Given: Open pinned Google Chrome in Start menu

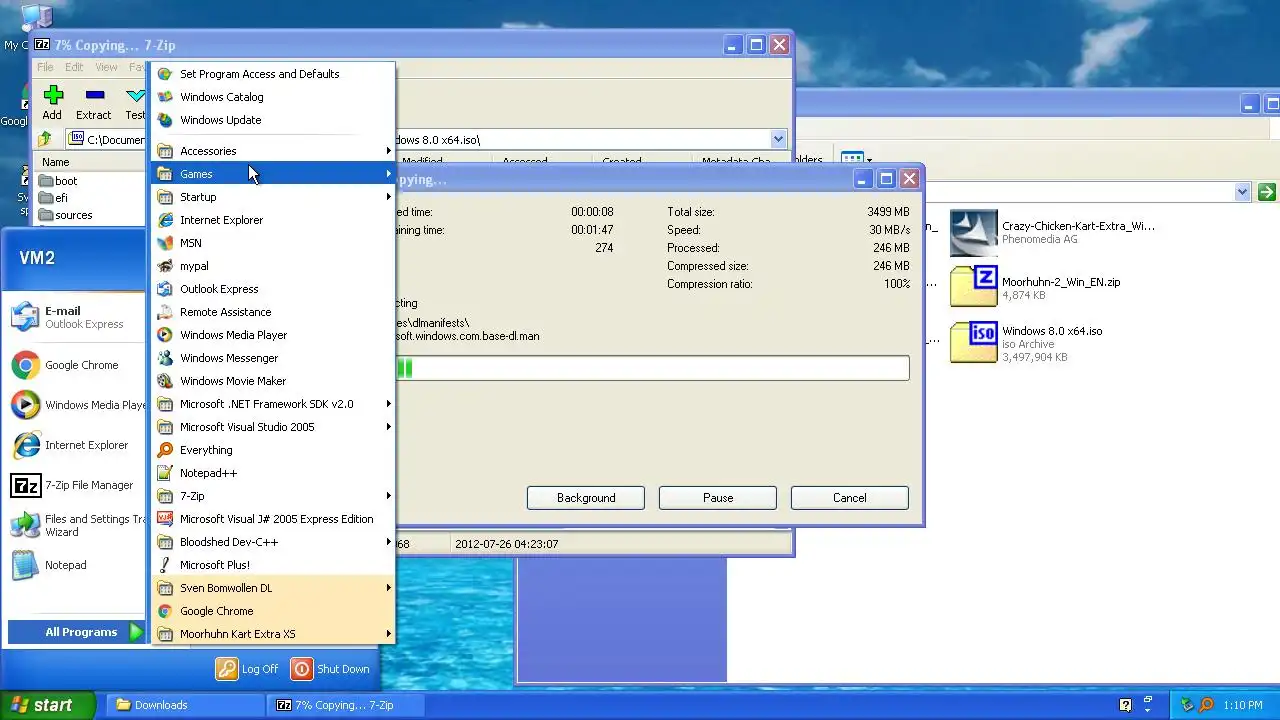Looking at the screenshot, I should (x=75, y=365).
